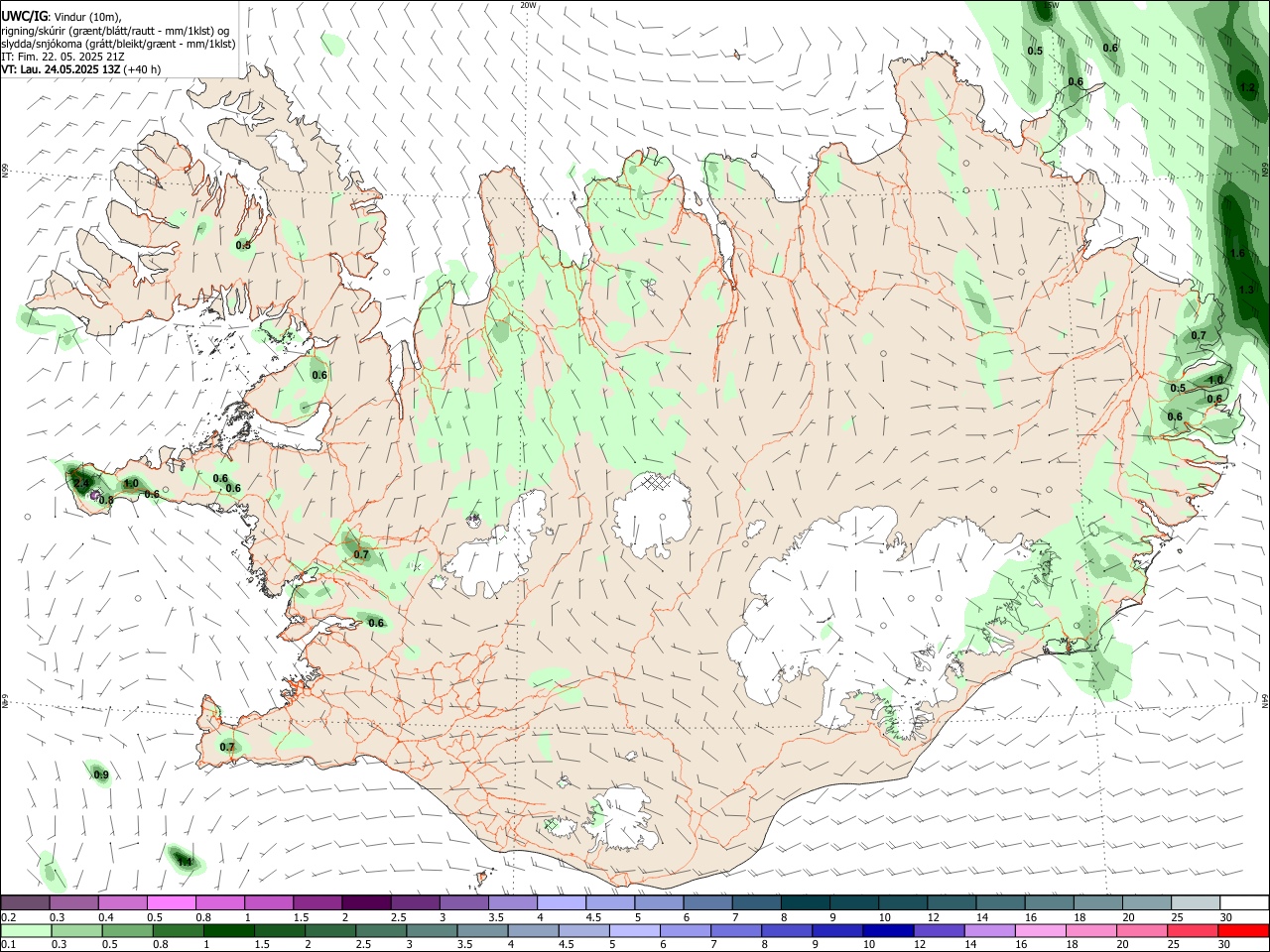Select the 16–18 grey-teal swatch on the upper scale
Viewport: 1270px width, 952px height.
pos(1049,903)
